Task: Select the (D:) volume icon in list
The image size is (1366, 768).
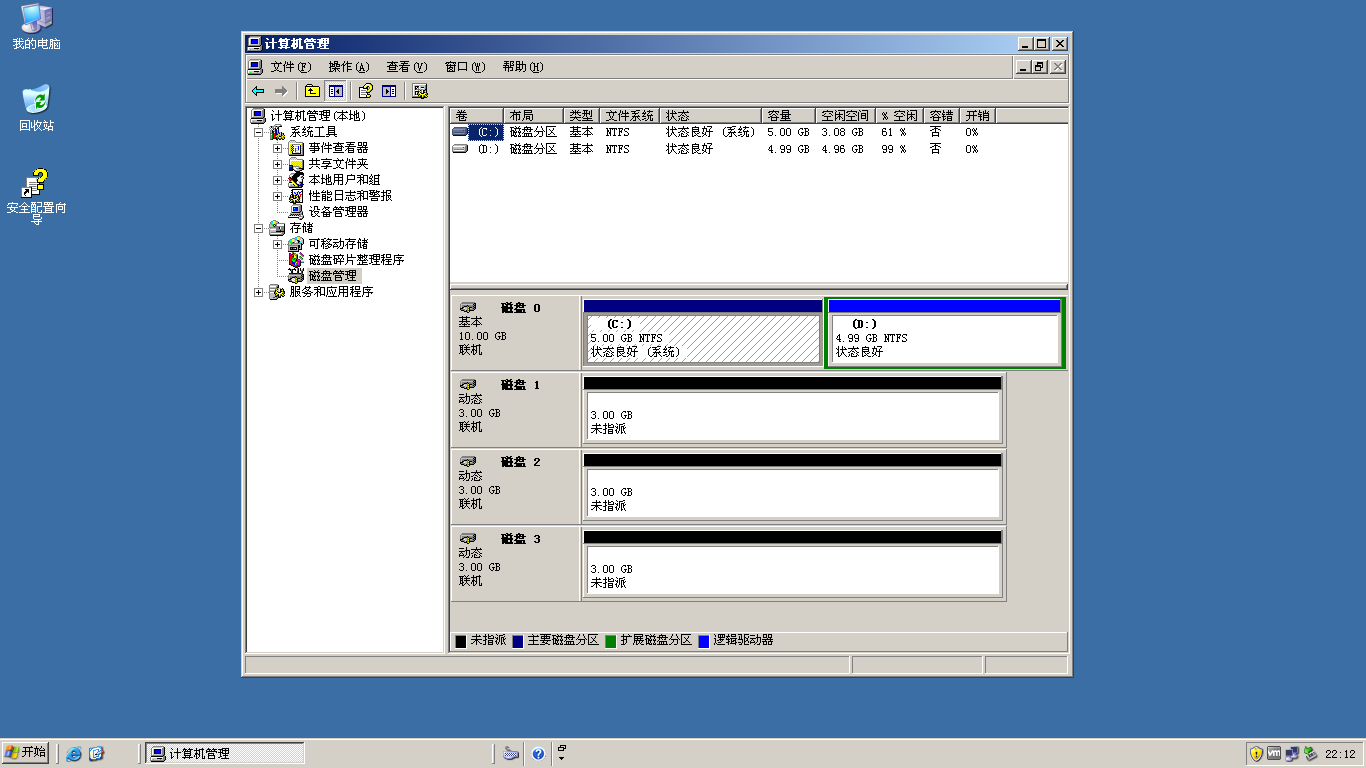Action: point(460,149)
